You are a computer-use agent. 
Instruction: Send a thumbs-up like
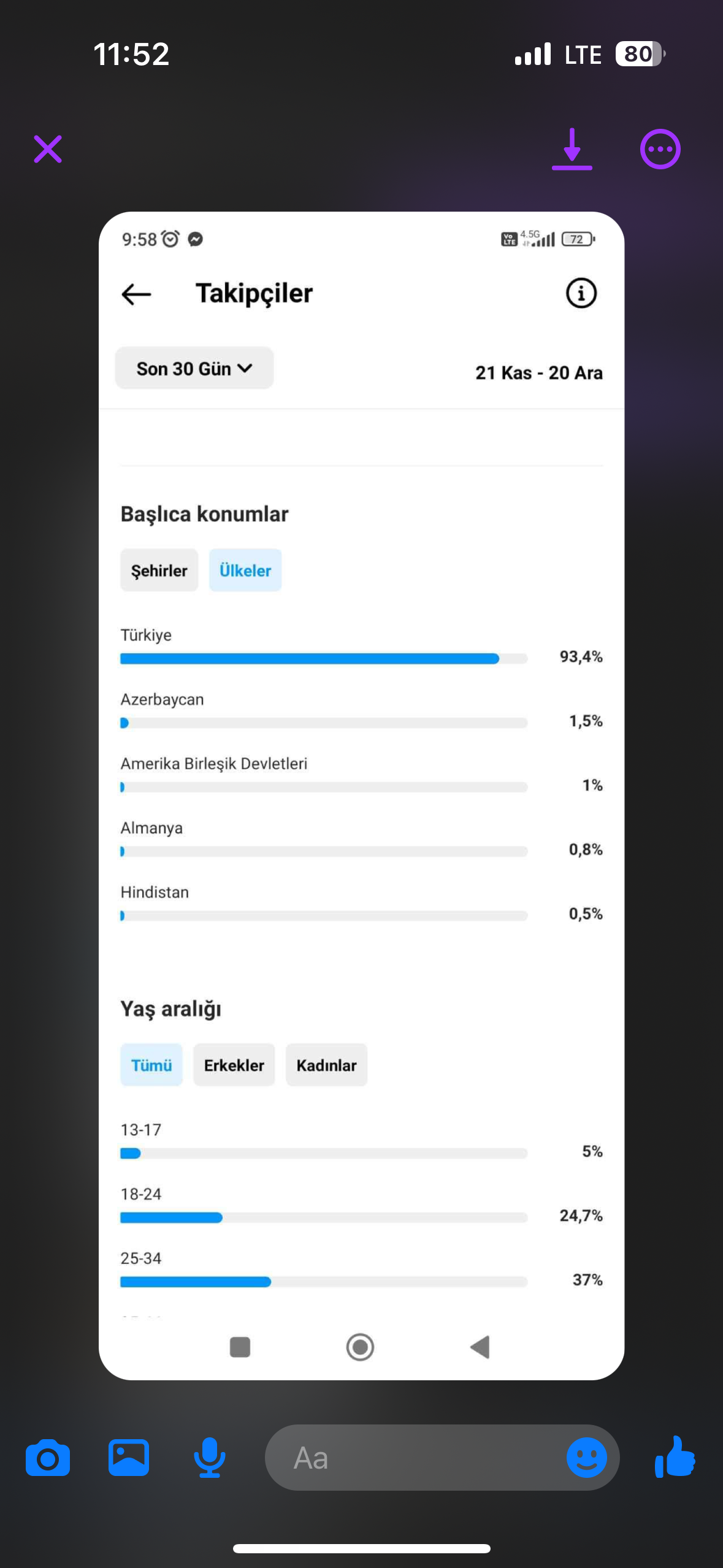coord(675,1458)
